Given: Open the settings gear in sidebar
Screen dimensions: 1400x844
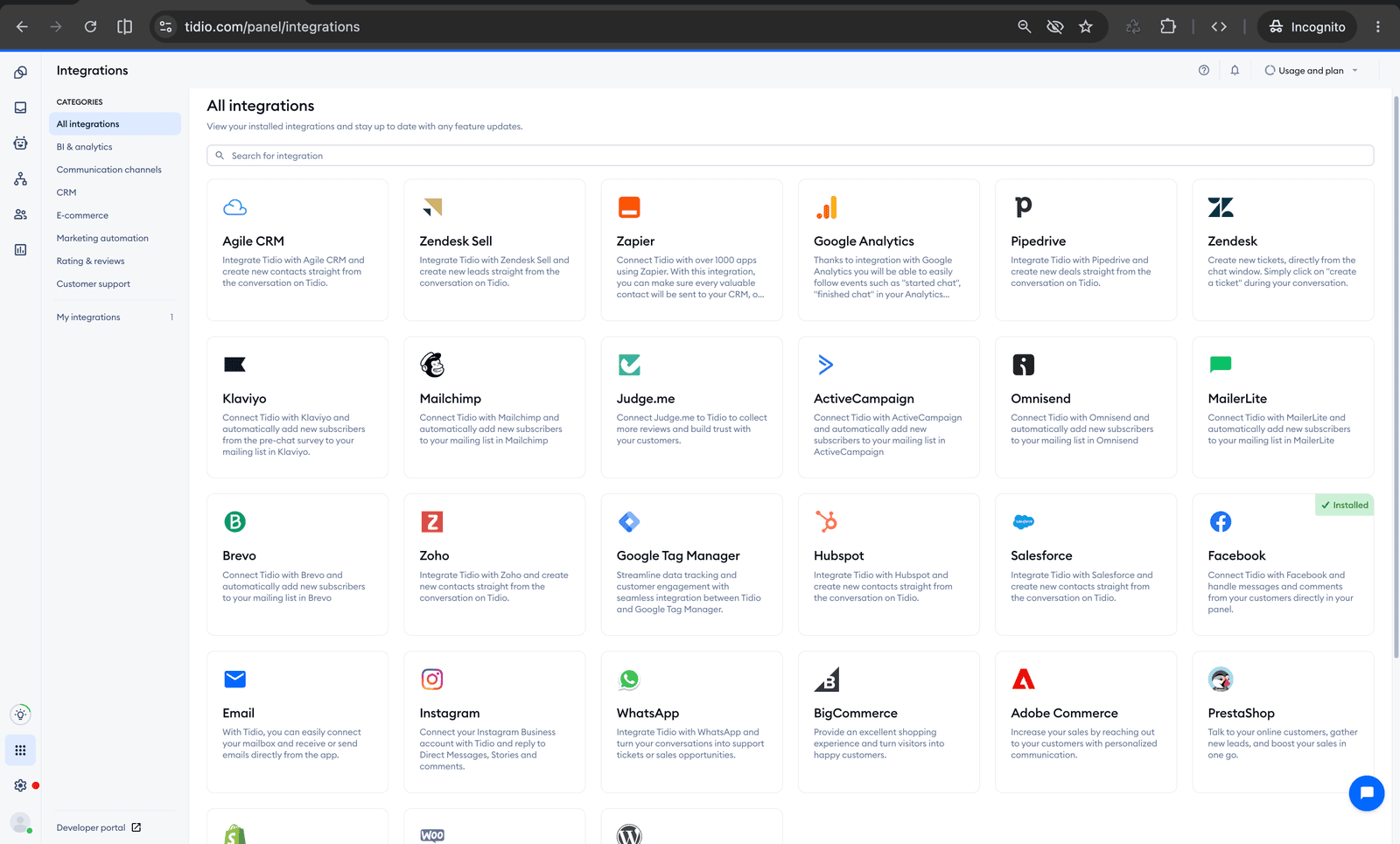Looking at the screenshot, I should [20, 785].
